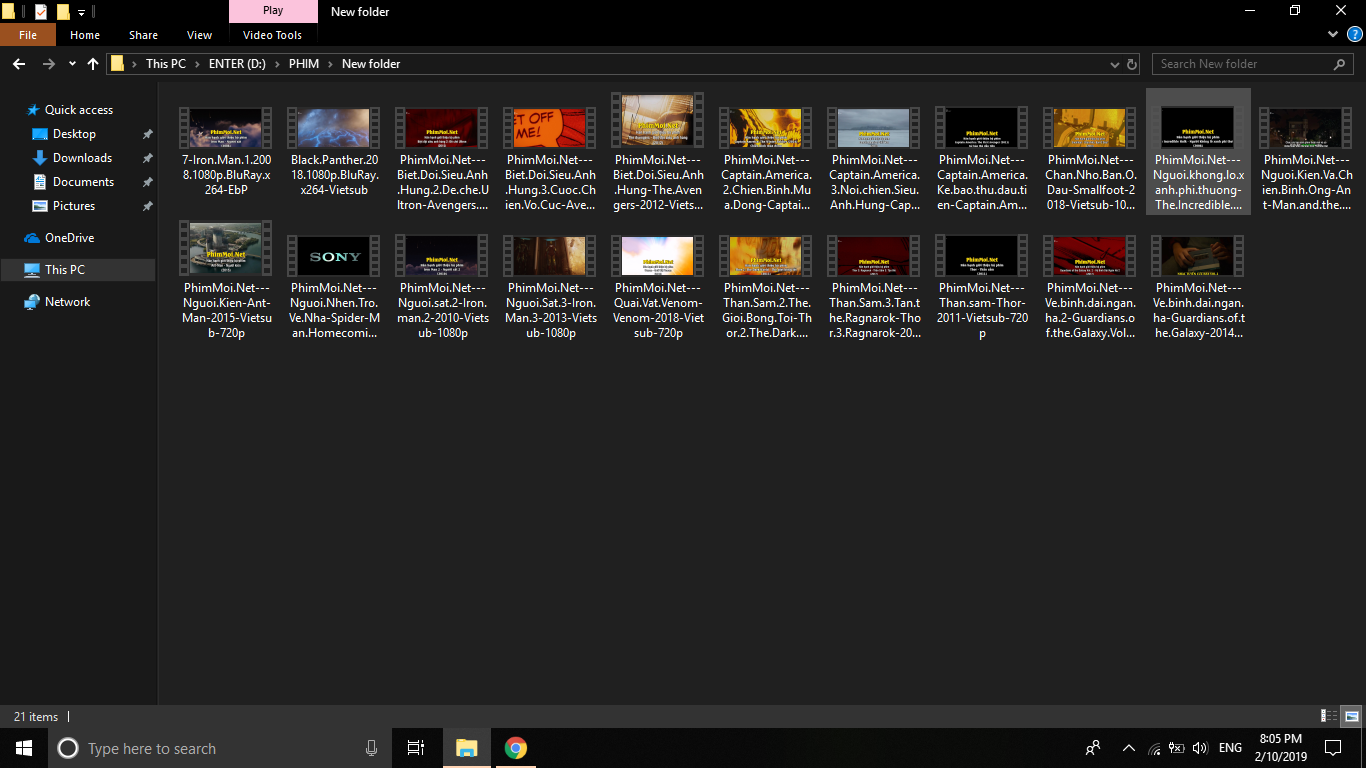Open the 7-Iron.Man.1.2008 video thumbnail

tap(226, 128)
